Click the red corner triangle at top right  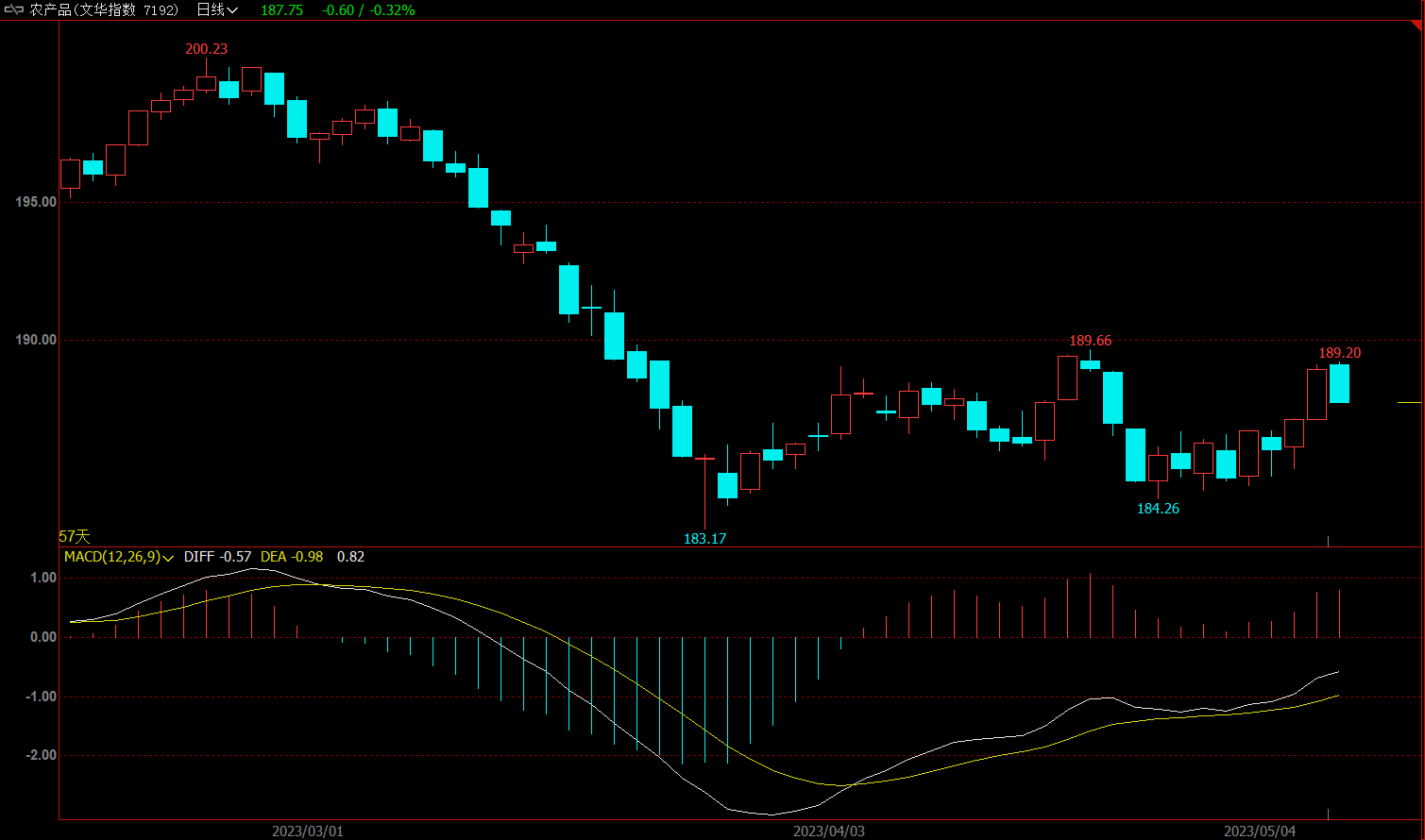pyautogui.click(x=1417, y=26)
